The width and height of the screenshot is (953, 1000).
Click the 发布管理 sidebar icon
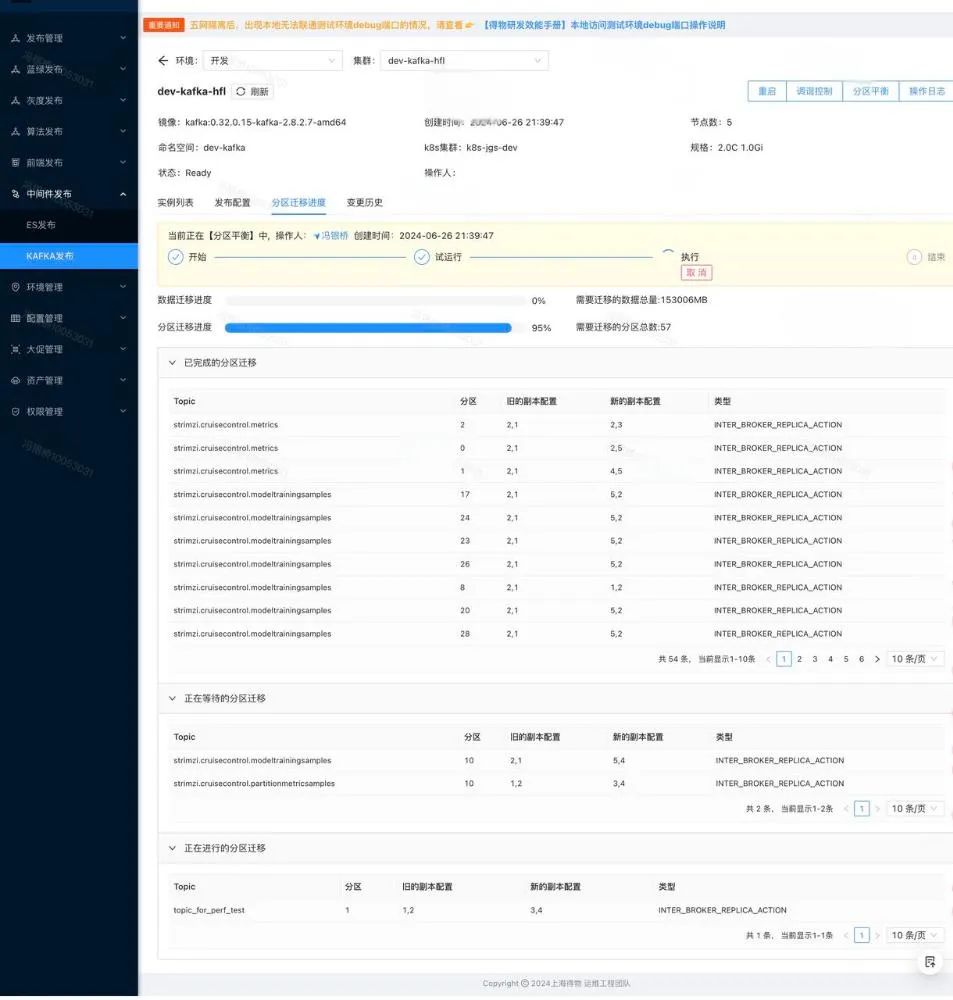pyautogui.click(x=15, y=38)
